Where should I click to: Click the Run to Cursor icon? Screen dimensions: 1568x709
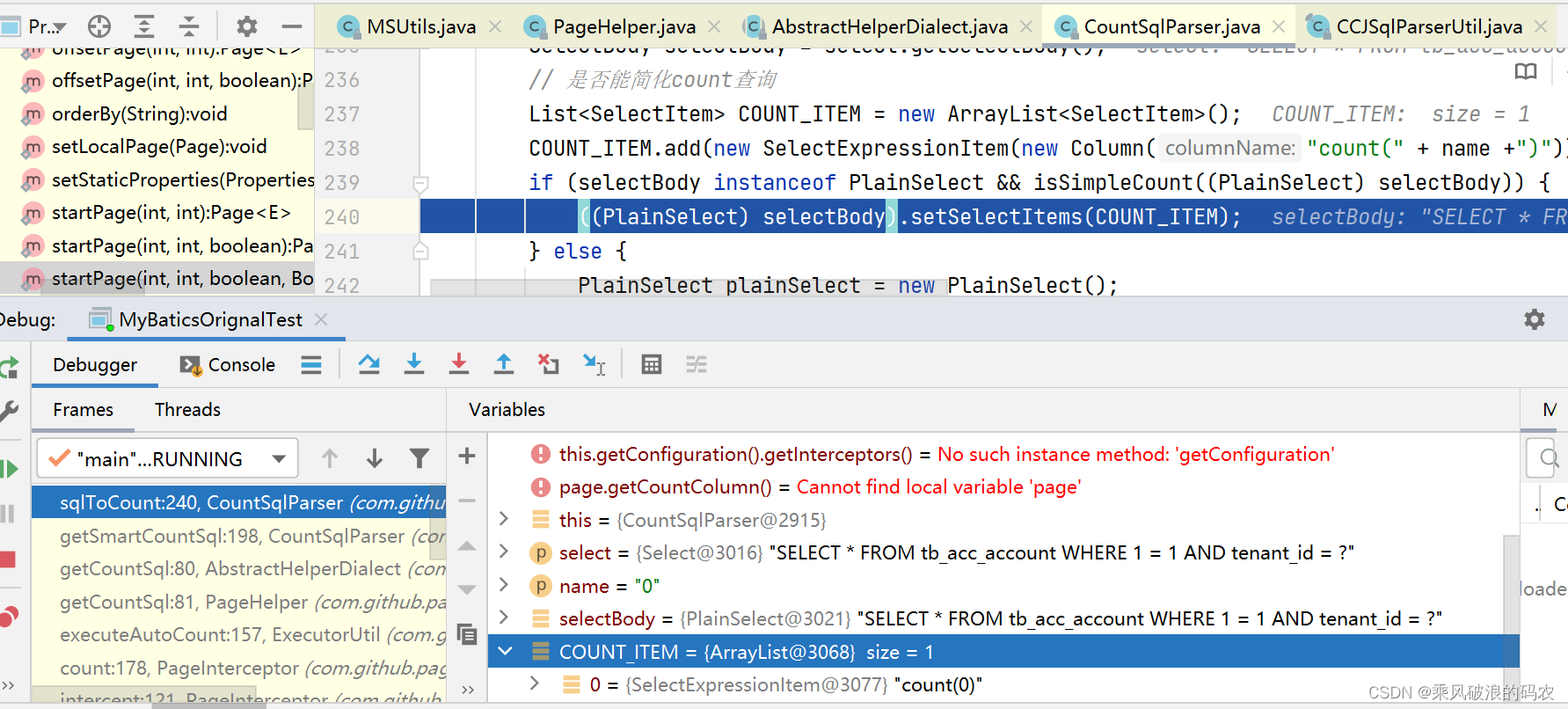594,364
